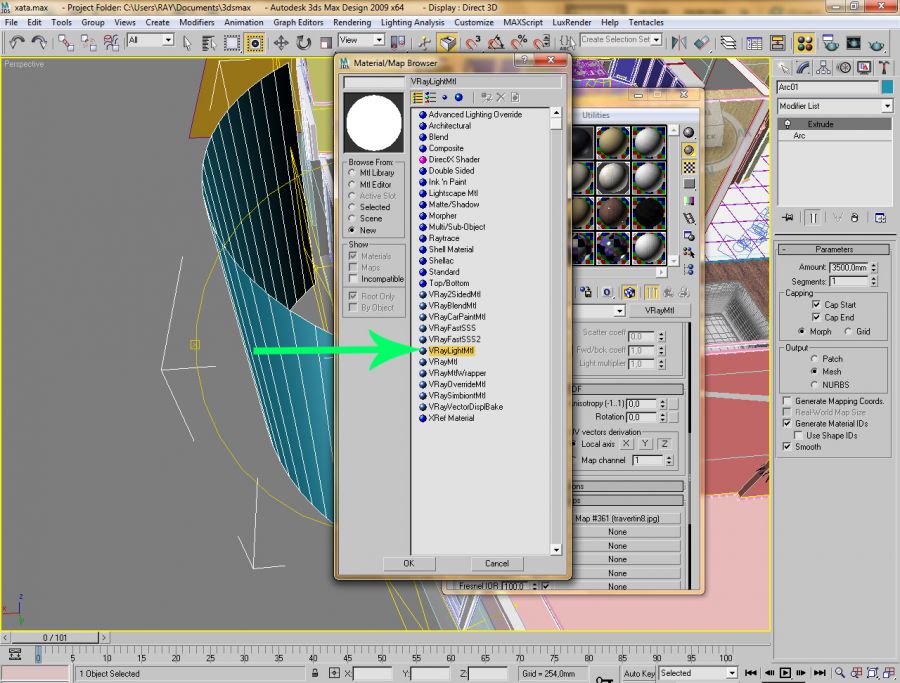900x683 pixels.
Task: Click the Mirror tool icon
Action: (679, 43)
